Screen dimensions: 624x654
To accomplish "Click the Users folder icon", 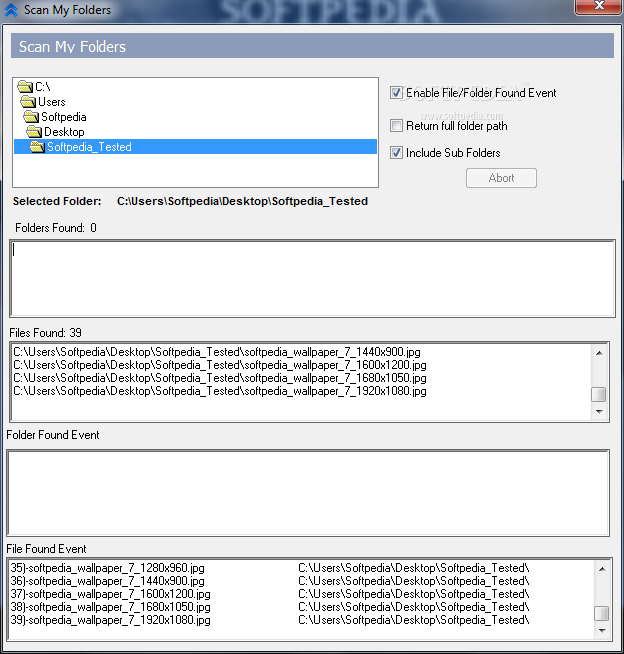I will (28, 102).
